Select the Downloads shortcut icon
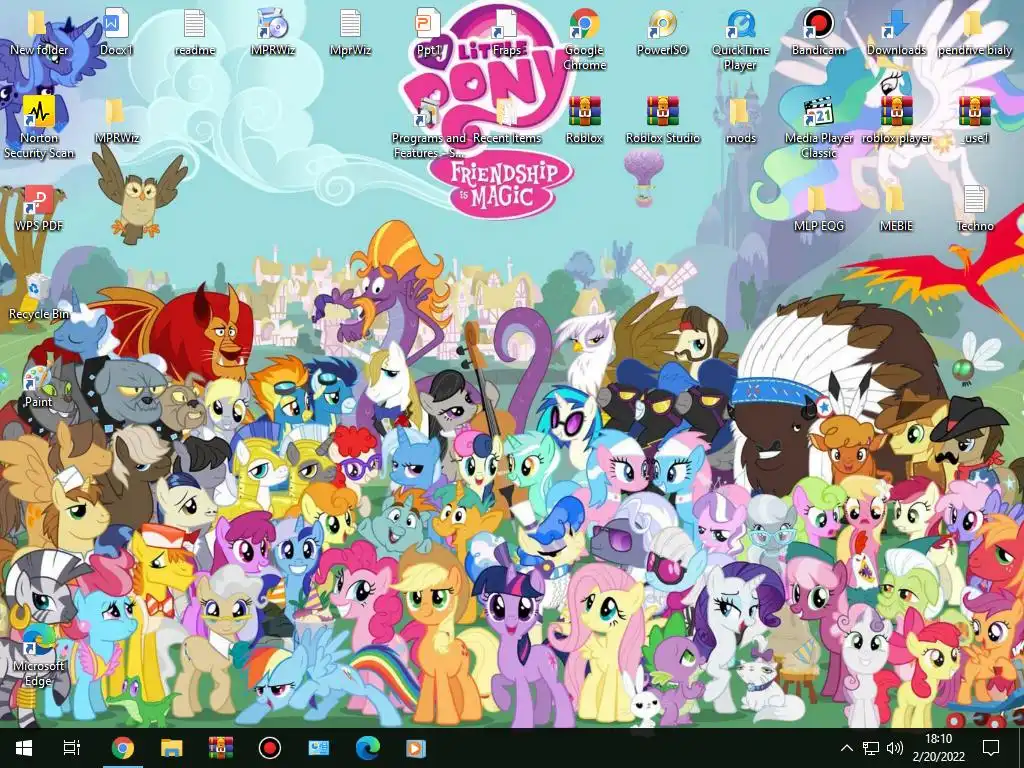The image size is (1024, 768). (x=896, y=33)
